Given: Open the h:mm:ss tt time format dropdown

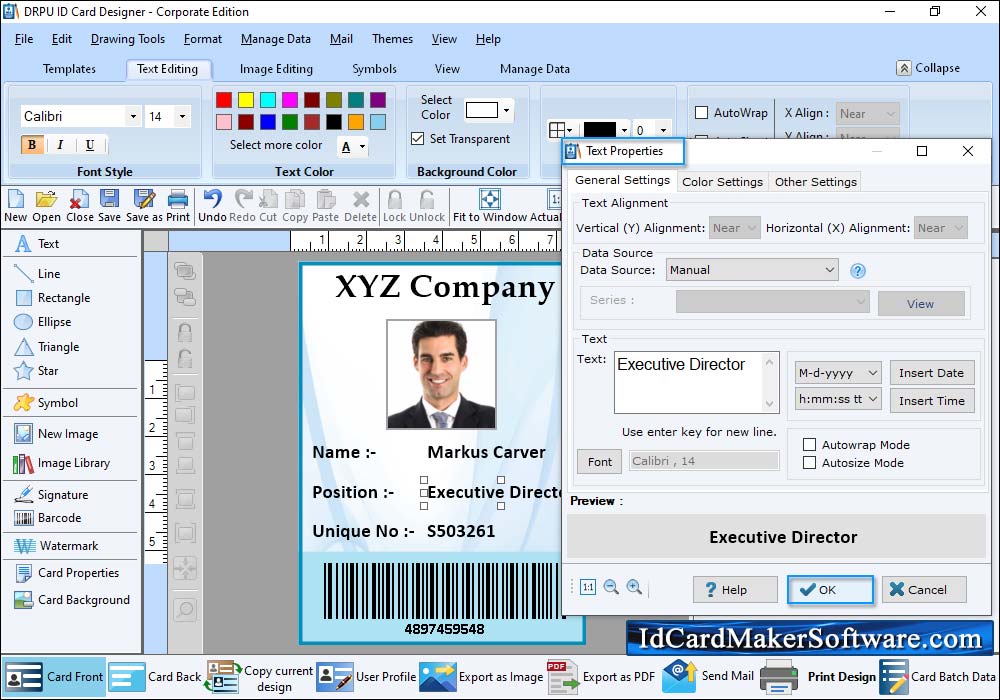Looking at the screenshot, I should coord(838,399).
